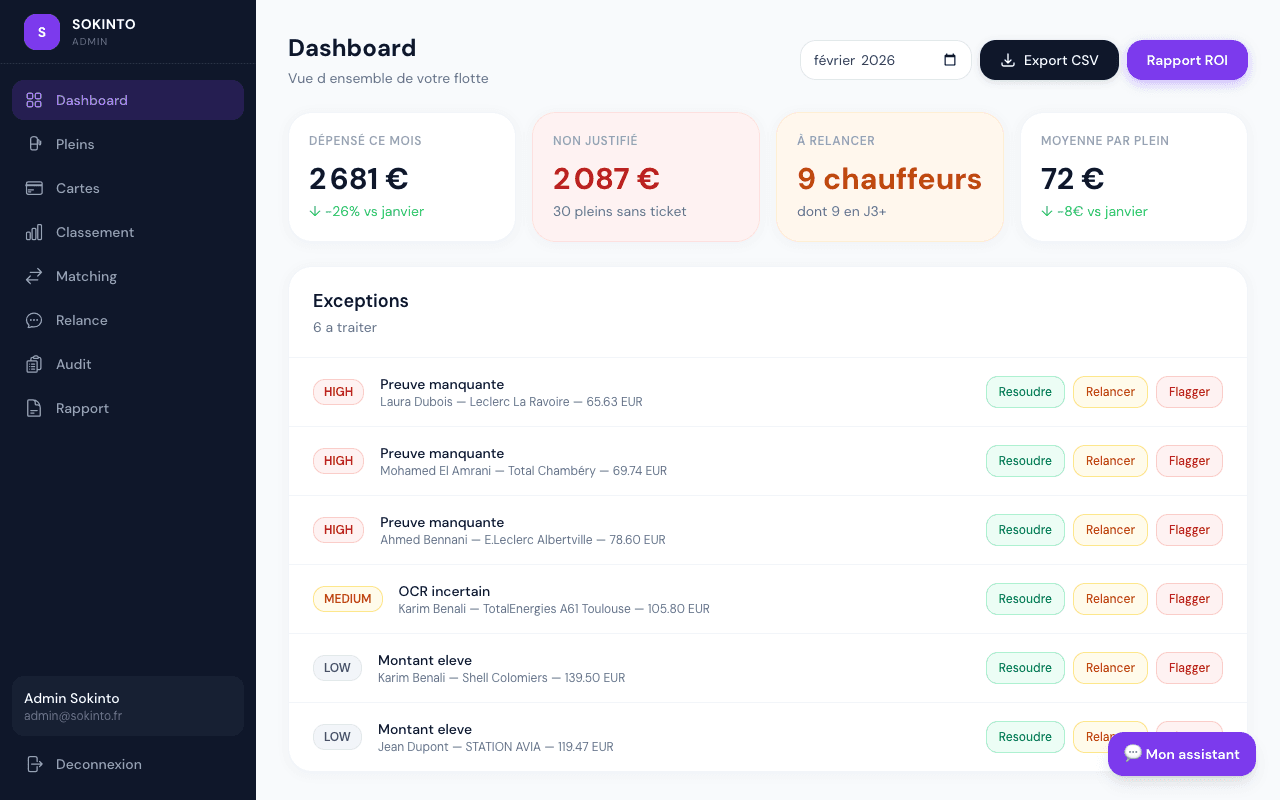Click the NON JUSTIFIÉ stat card
Image resolution: width=1280 pixels, height=800 pixels.
pos(645,177)
